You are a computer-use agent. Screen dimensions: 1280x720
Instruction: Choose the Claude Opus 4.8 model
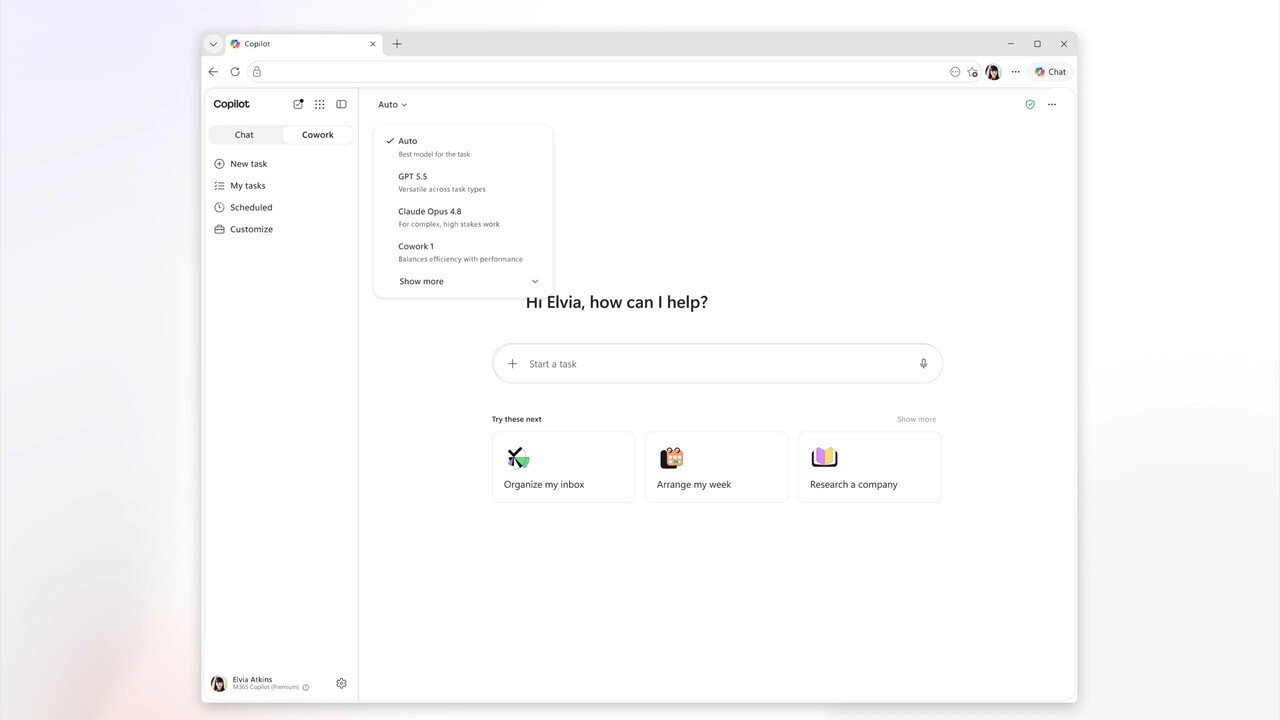click(x=463, y=217)
